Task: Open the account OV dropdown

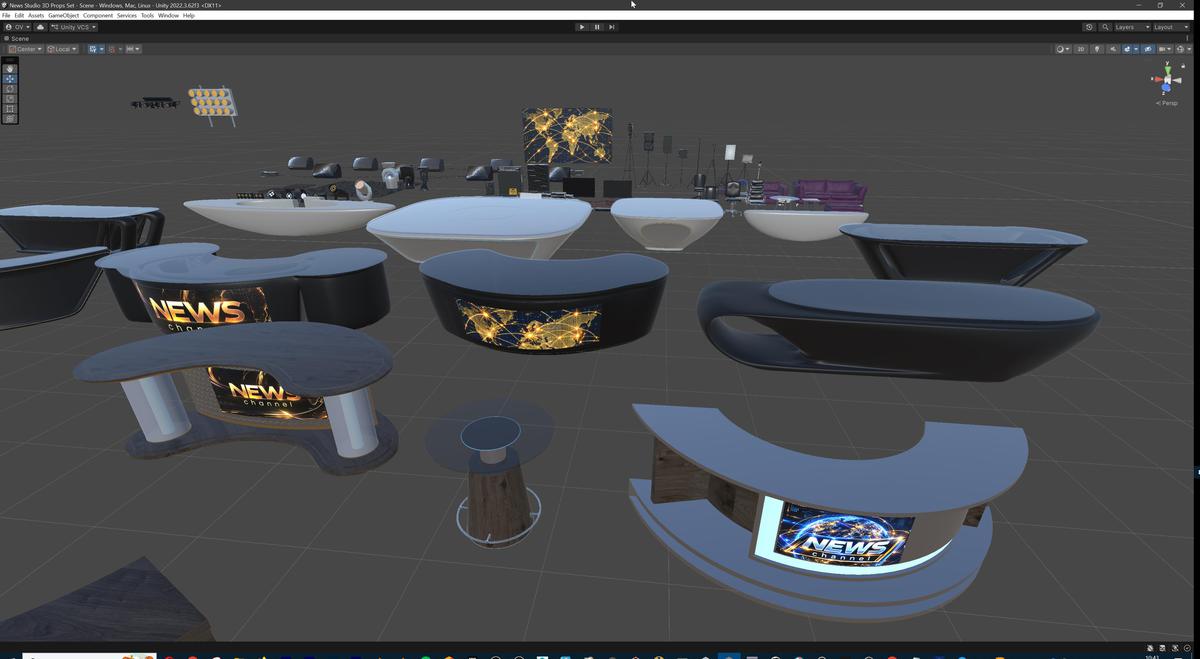Action: 17,27
